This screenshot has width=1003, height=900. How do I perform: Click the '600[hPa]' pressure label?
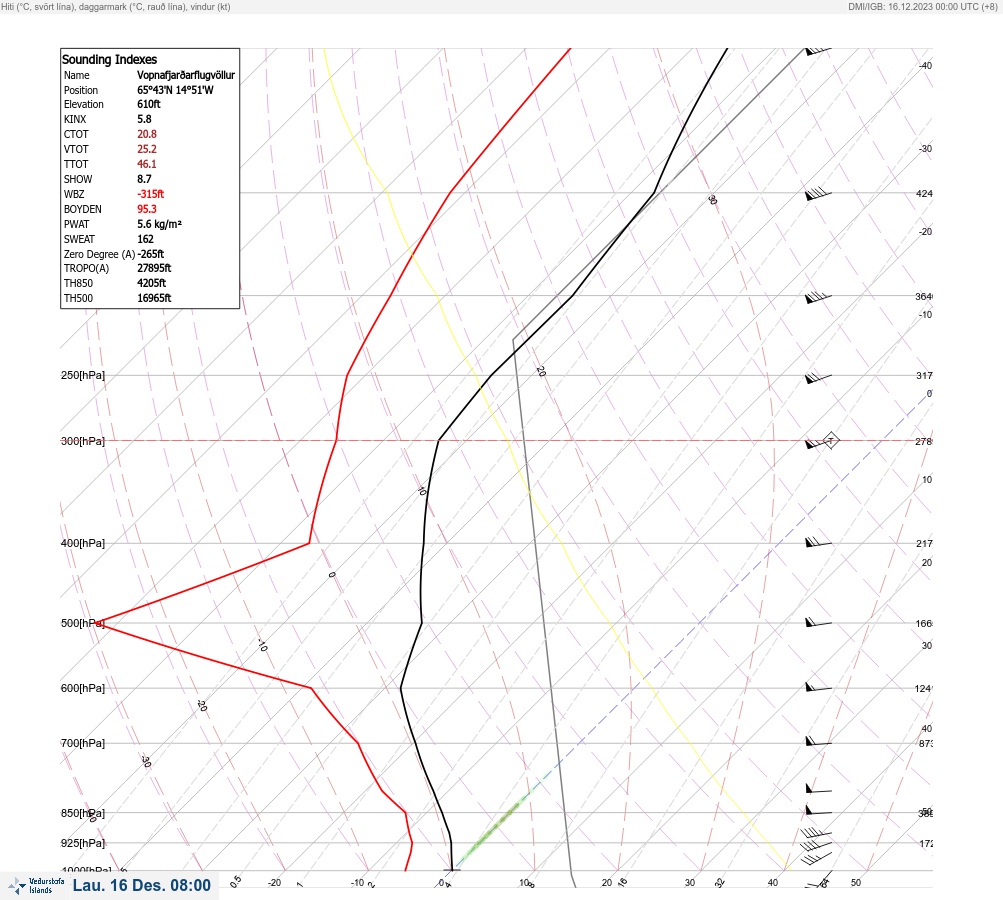[x=83, y=688]
